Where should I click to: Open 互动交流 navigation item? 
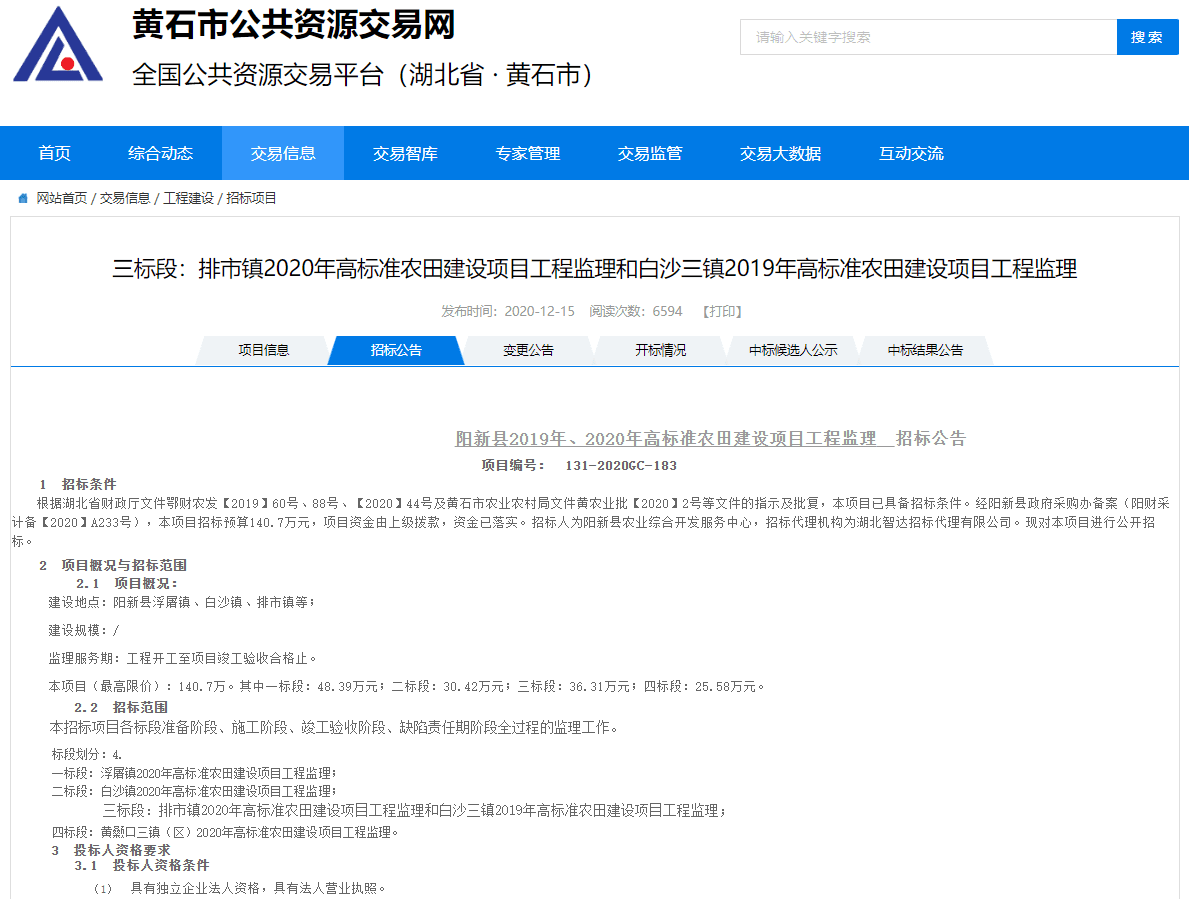point(911,153)
